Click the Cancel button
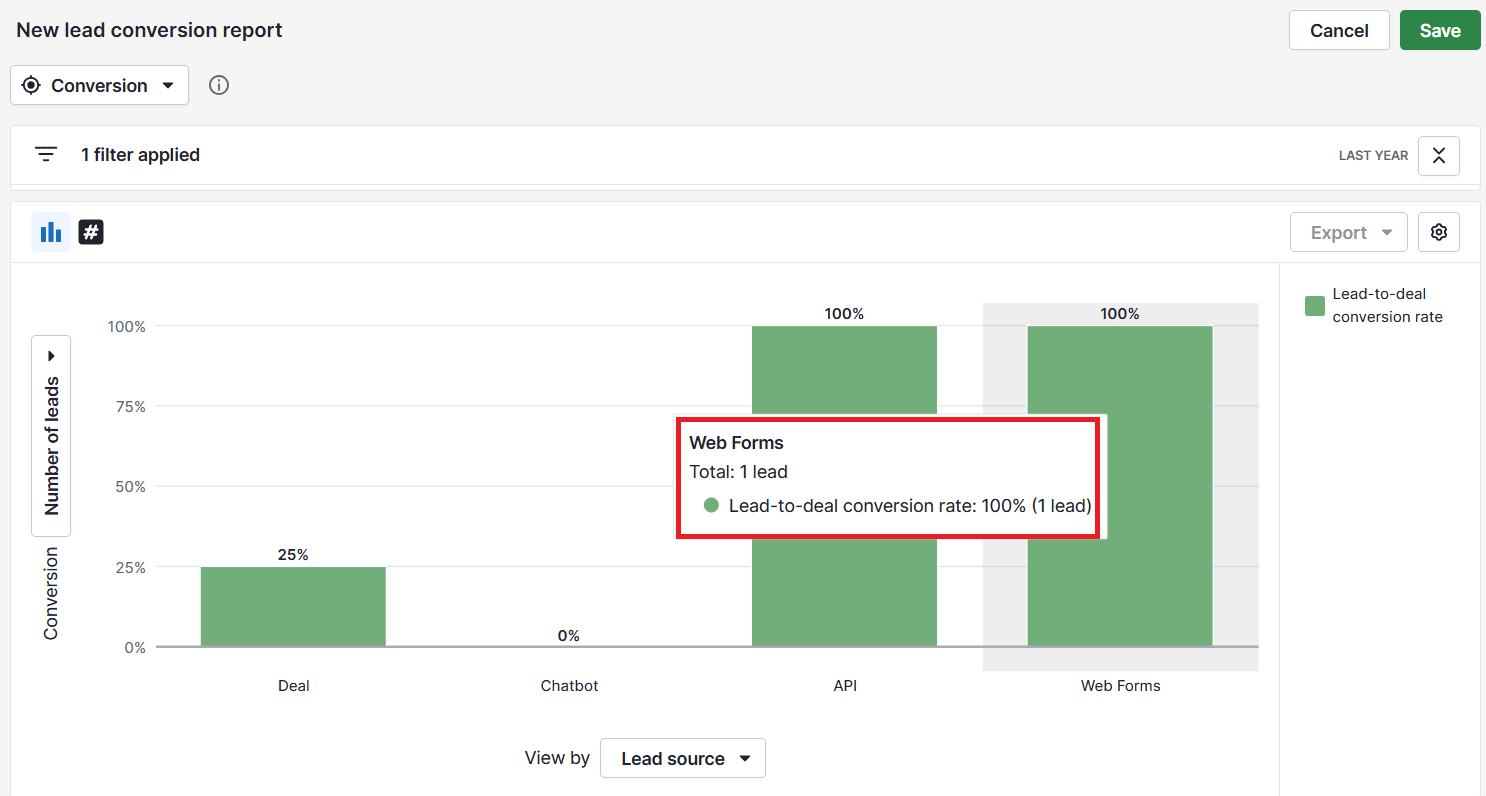The width and height of the screenshot is (1486, 796). click(x=1339, y=30)
